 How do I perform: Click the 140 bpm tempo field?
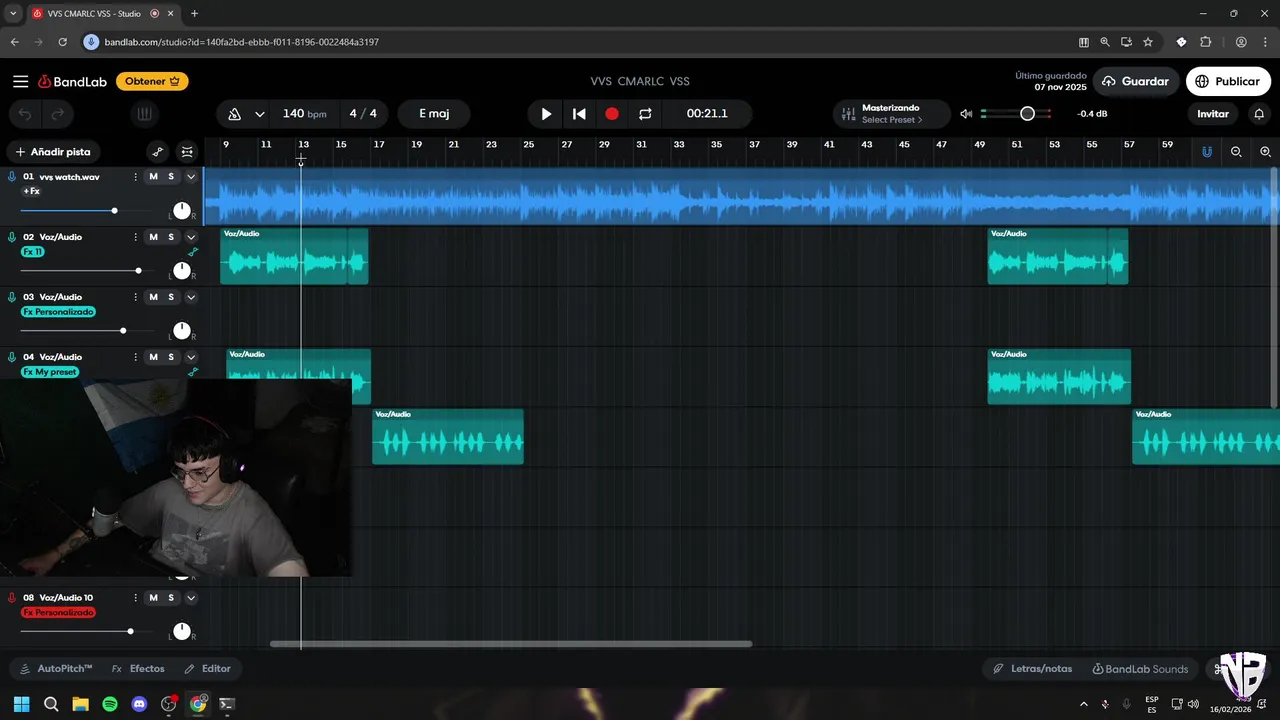[304, 114]
